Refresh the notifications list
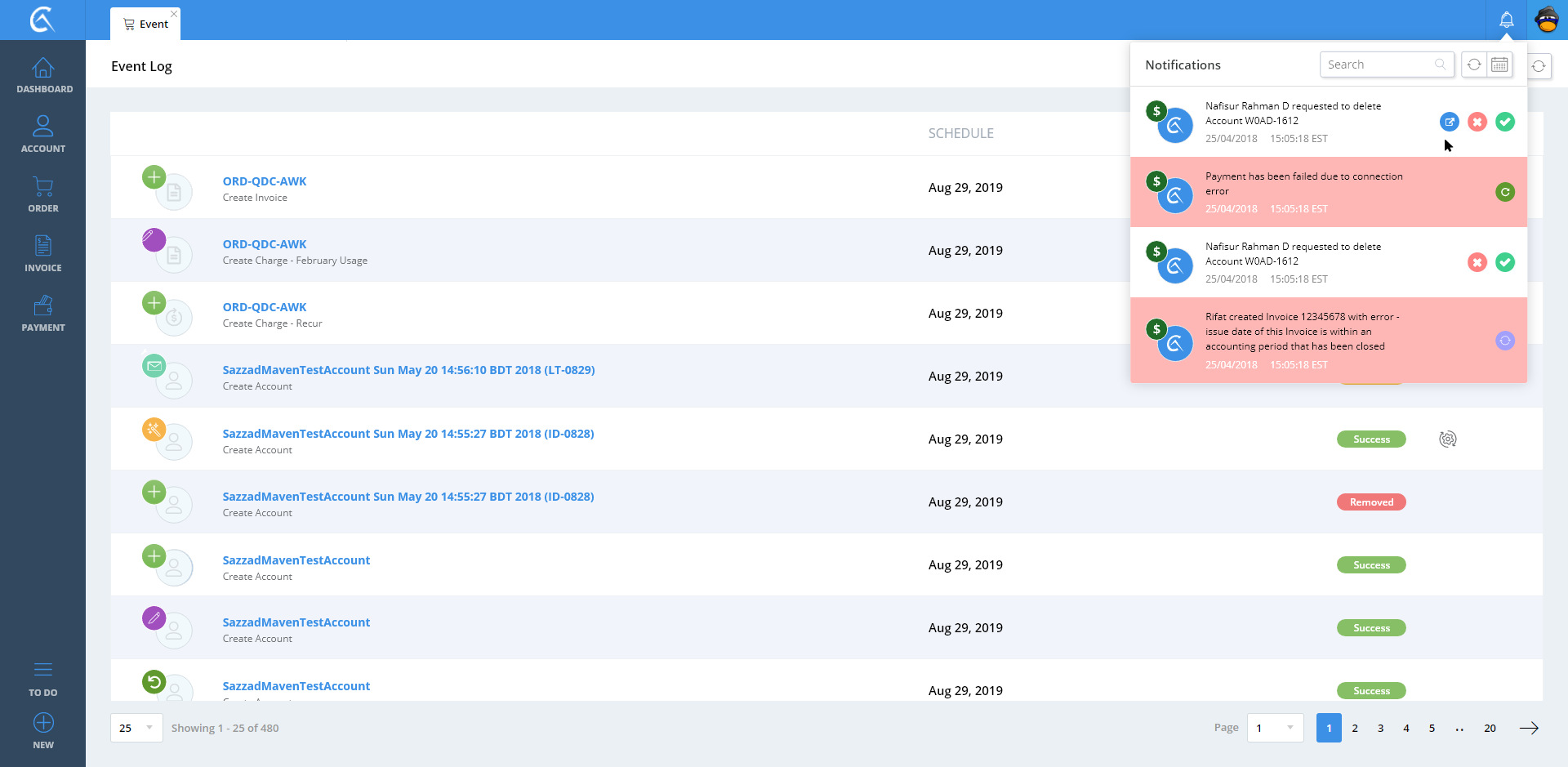This screenshot has height=767, width=1568. pos(1473,65)
